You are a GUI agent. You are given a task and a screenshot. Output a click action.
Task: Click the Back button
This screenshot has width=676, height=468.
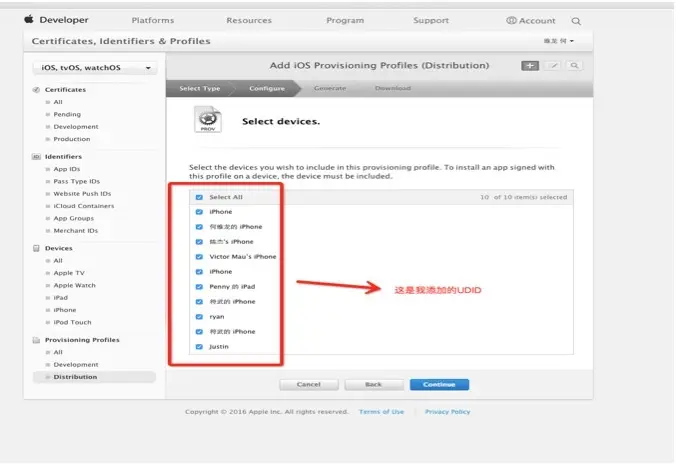pyautogui.click(x=374, y=384)
